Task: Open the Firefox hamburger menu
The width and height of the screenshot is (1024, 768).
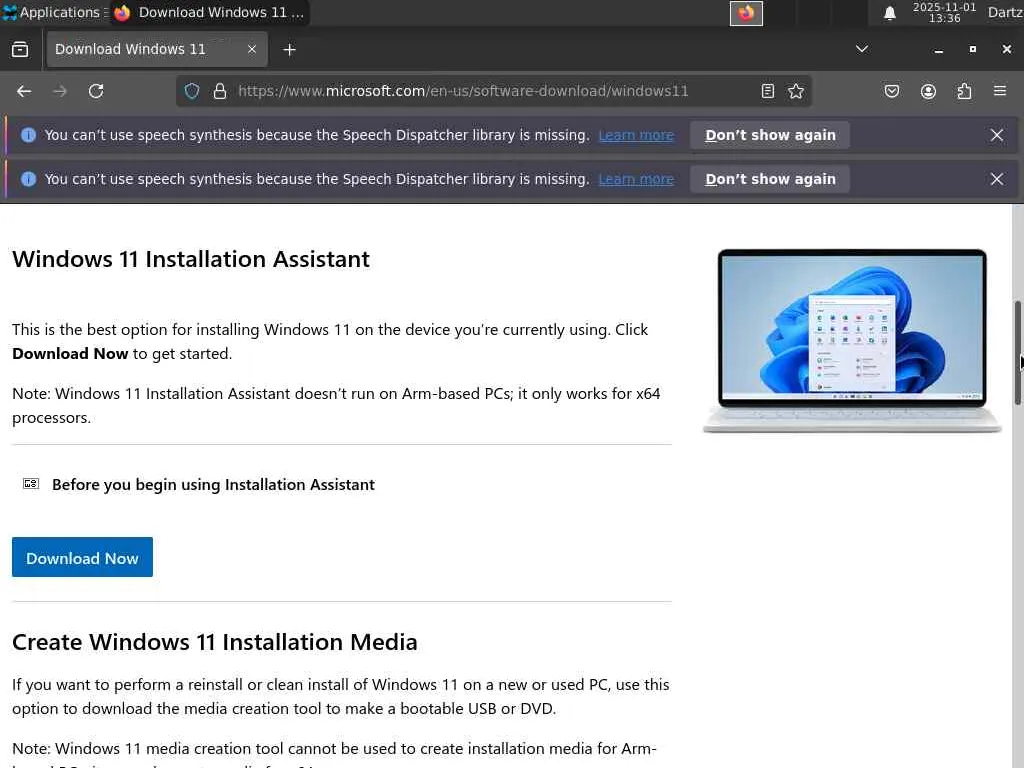Action: tap(1000, 91)
